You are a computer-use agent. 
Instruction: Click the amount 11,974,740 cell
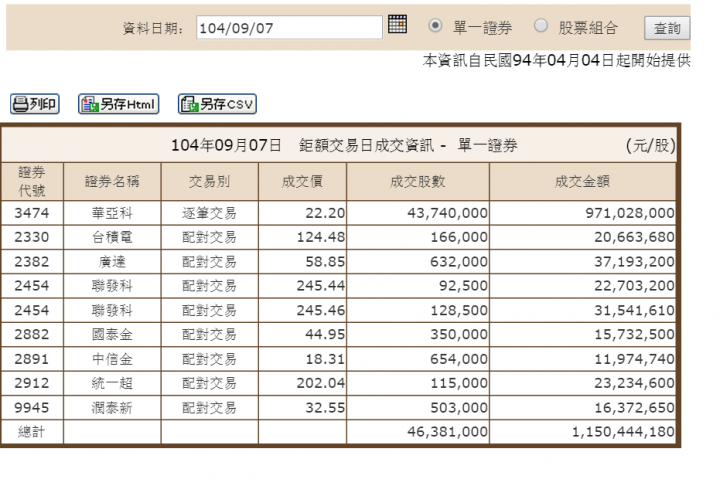click(582, 359)
